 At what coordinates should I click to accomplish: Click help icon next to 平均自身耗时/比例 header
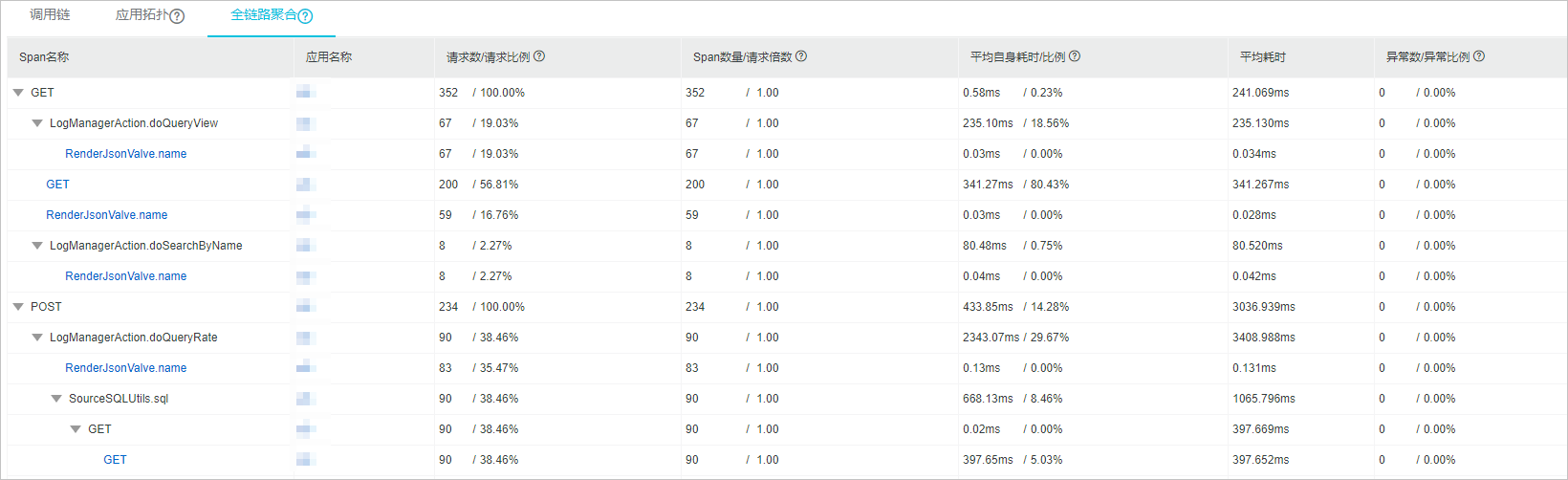pos(1075,56)
